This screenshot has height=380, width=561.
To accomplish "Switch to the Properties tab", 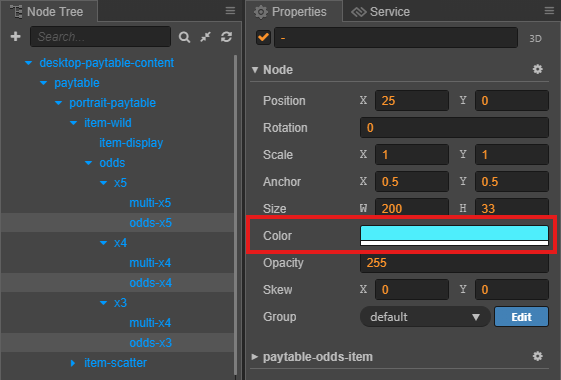I will 294,11.
